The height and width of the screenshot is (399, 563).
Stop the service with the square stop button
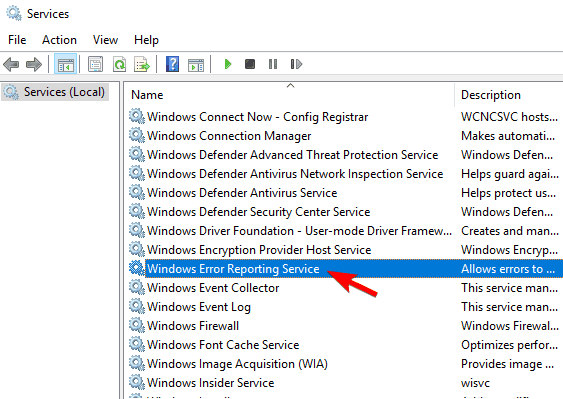point(250,64)
